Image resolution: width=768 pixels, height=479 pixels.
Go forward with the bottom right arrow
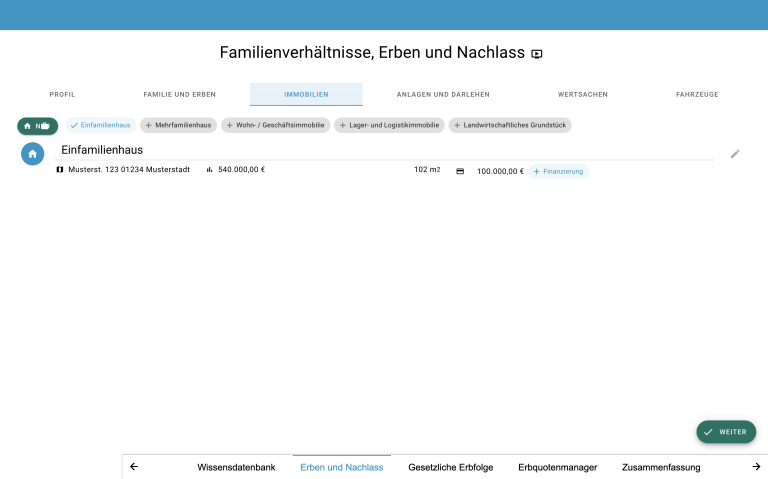click(756, 467)
